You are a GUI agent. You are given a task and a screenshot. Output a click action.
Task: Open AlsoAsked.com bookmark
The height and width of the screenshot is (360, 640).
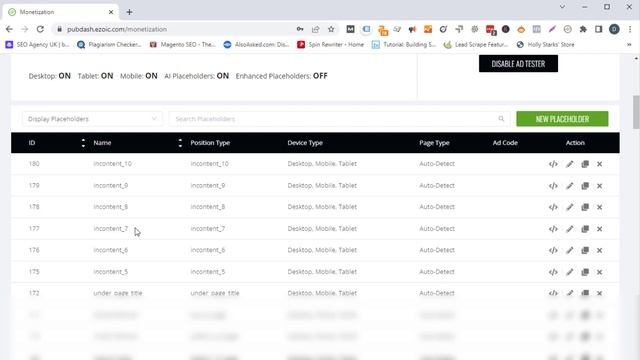click(256, 44)
